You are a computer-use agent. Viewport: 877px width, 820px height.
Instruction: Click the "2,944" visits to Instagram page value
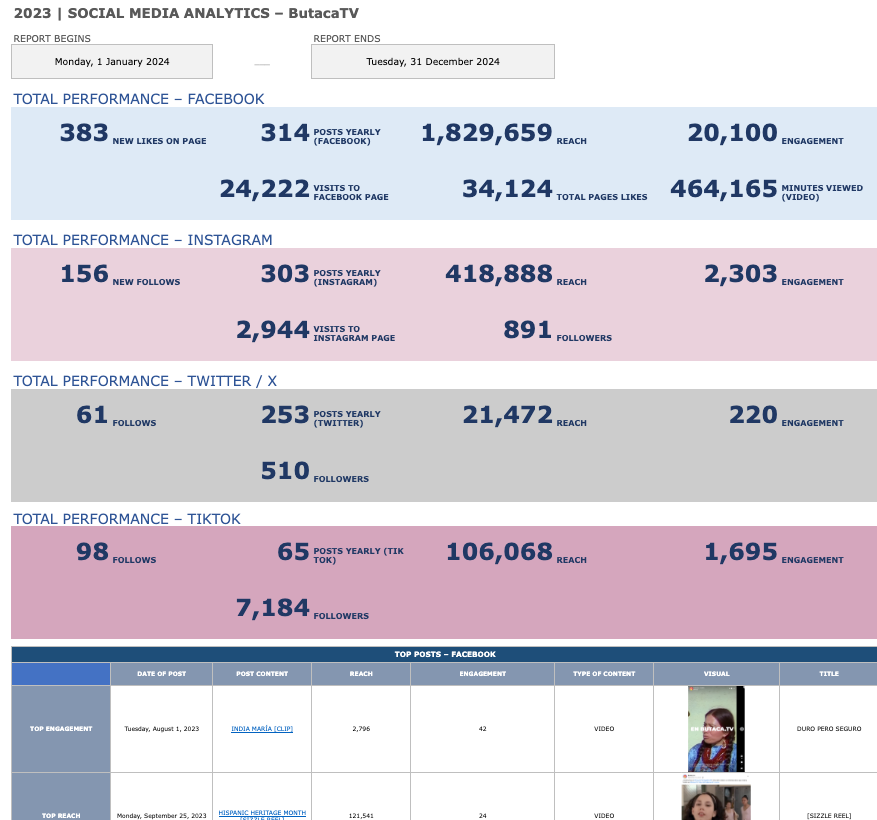tap(273, 330)
